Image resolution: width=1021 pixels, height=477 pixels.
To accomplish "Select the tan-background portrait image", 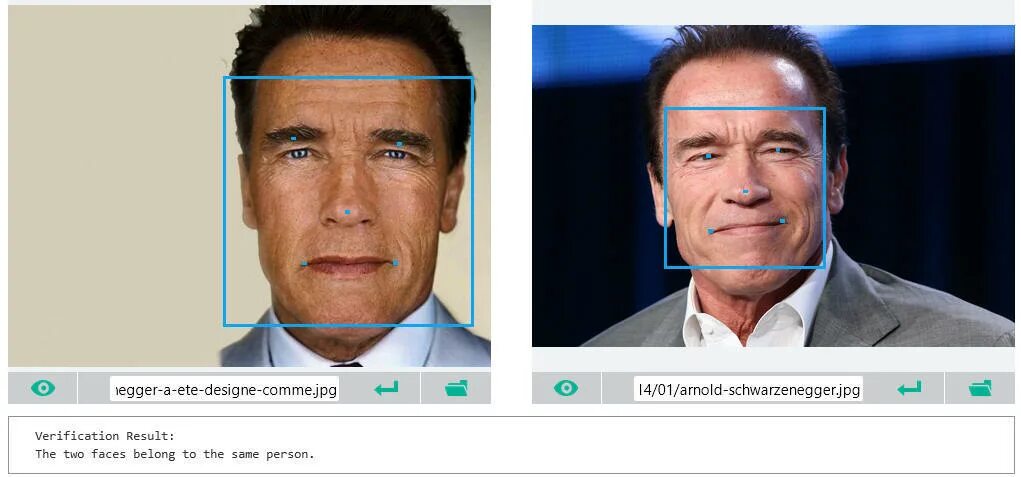I will click(x=249, y=185).
